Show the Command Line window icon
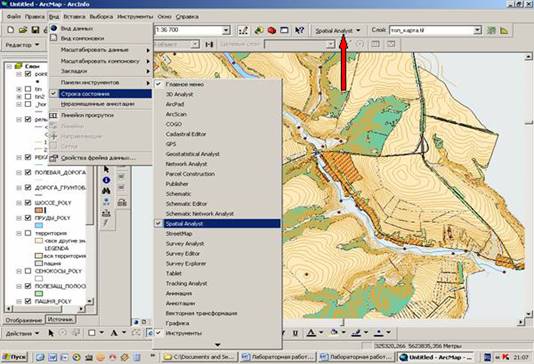This screenshot has height=364, width=534. click(284, 30)
